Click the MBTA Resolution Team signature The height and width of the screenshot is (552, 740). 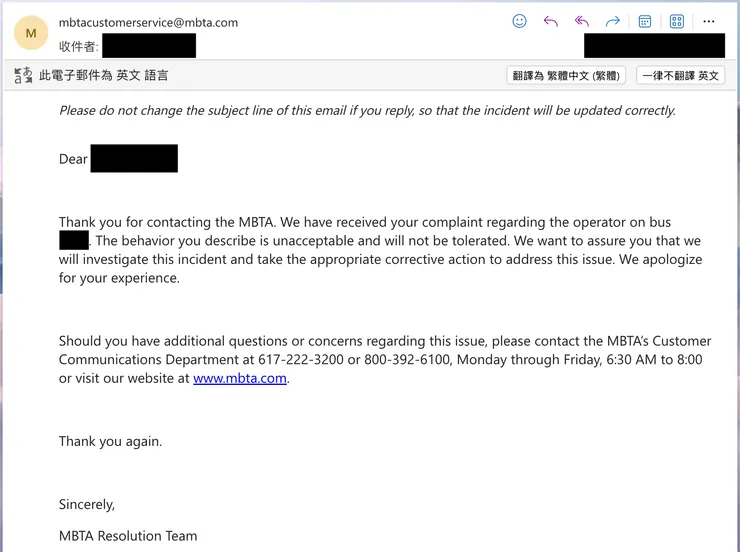click(128, 536)
